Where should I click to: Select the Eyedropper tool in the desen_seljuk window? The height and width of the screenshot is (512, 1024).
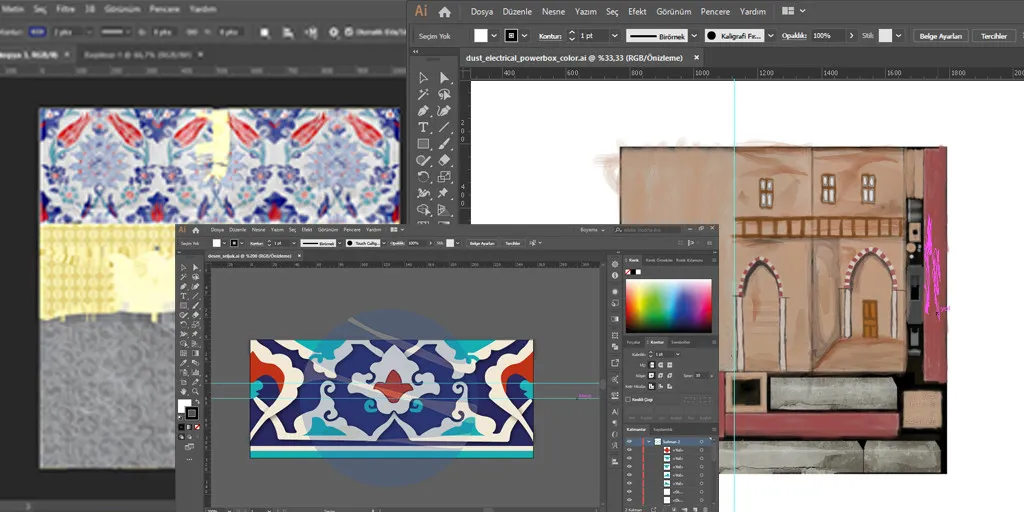(x=184, y=362)
